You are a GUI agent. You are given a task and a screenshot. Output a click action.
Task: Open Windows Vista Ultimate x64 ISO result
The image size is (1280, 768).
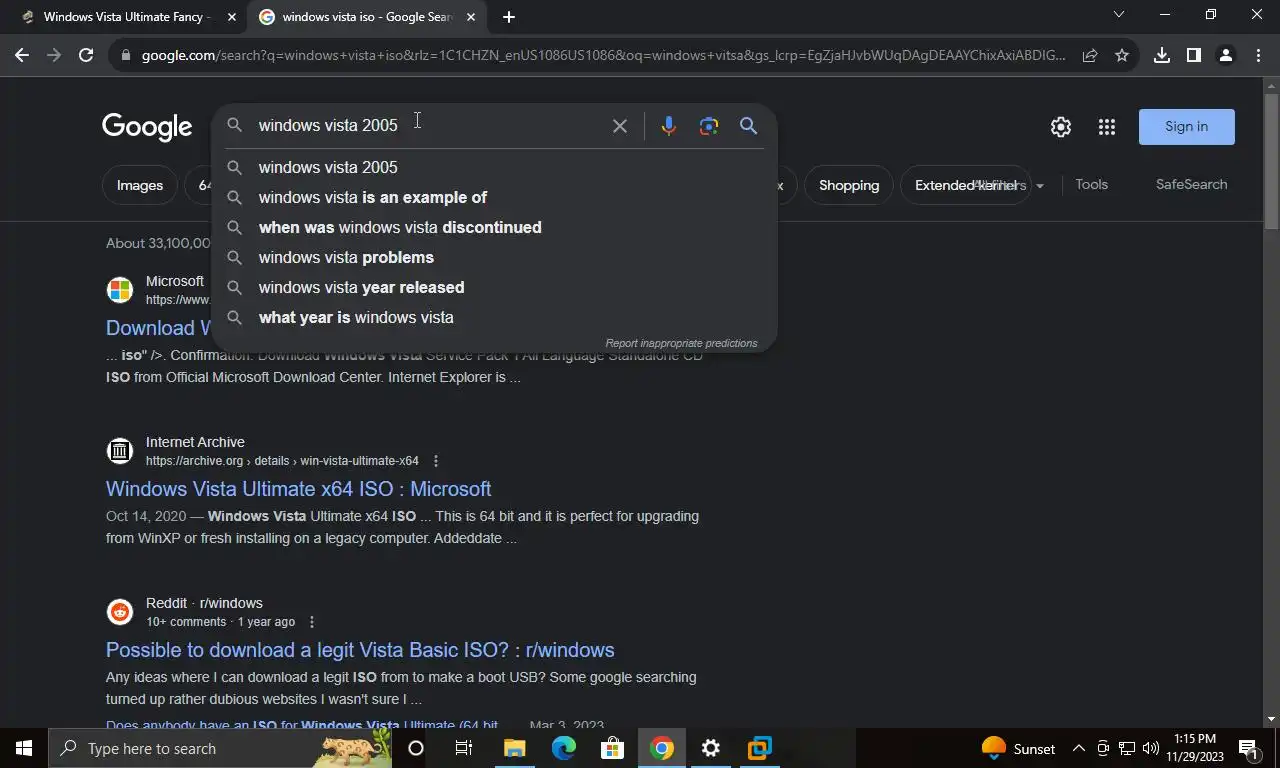pos(298,489)
